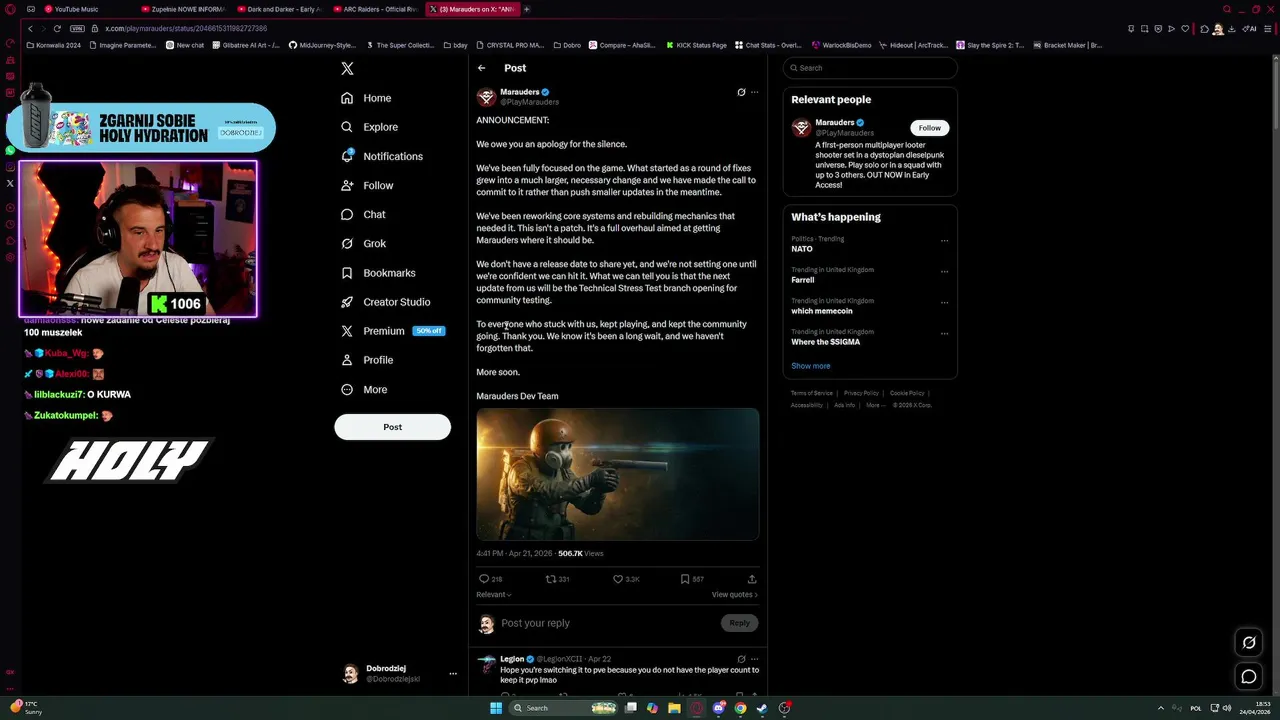Go to Home in X sidebar

[366, 98]
